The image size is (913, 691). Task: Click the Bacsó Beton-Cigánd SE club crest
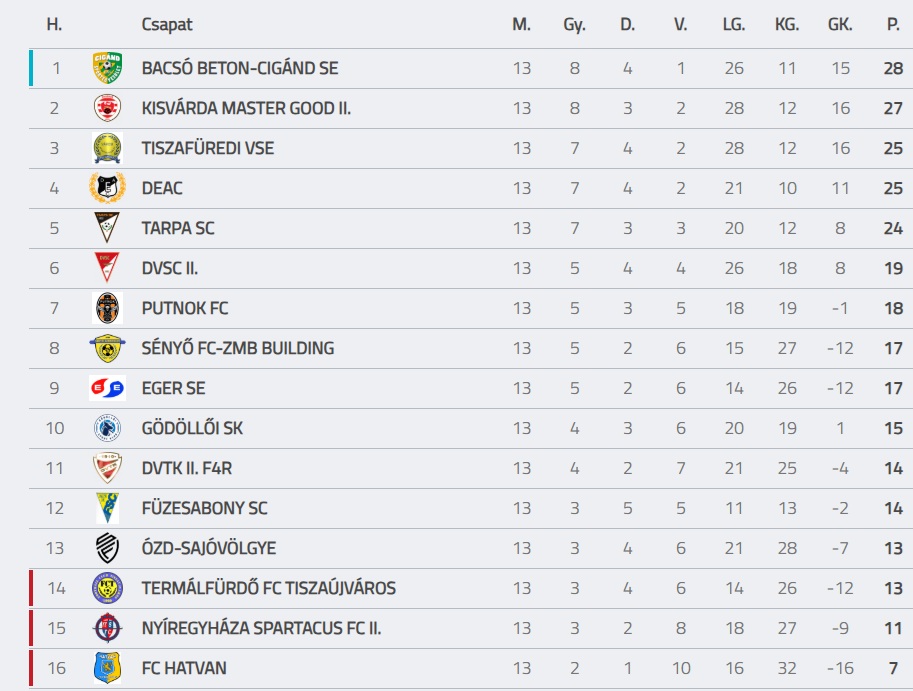pos(107,68)
